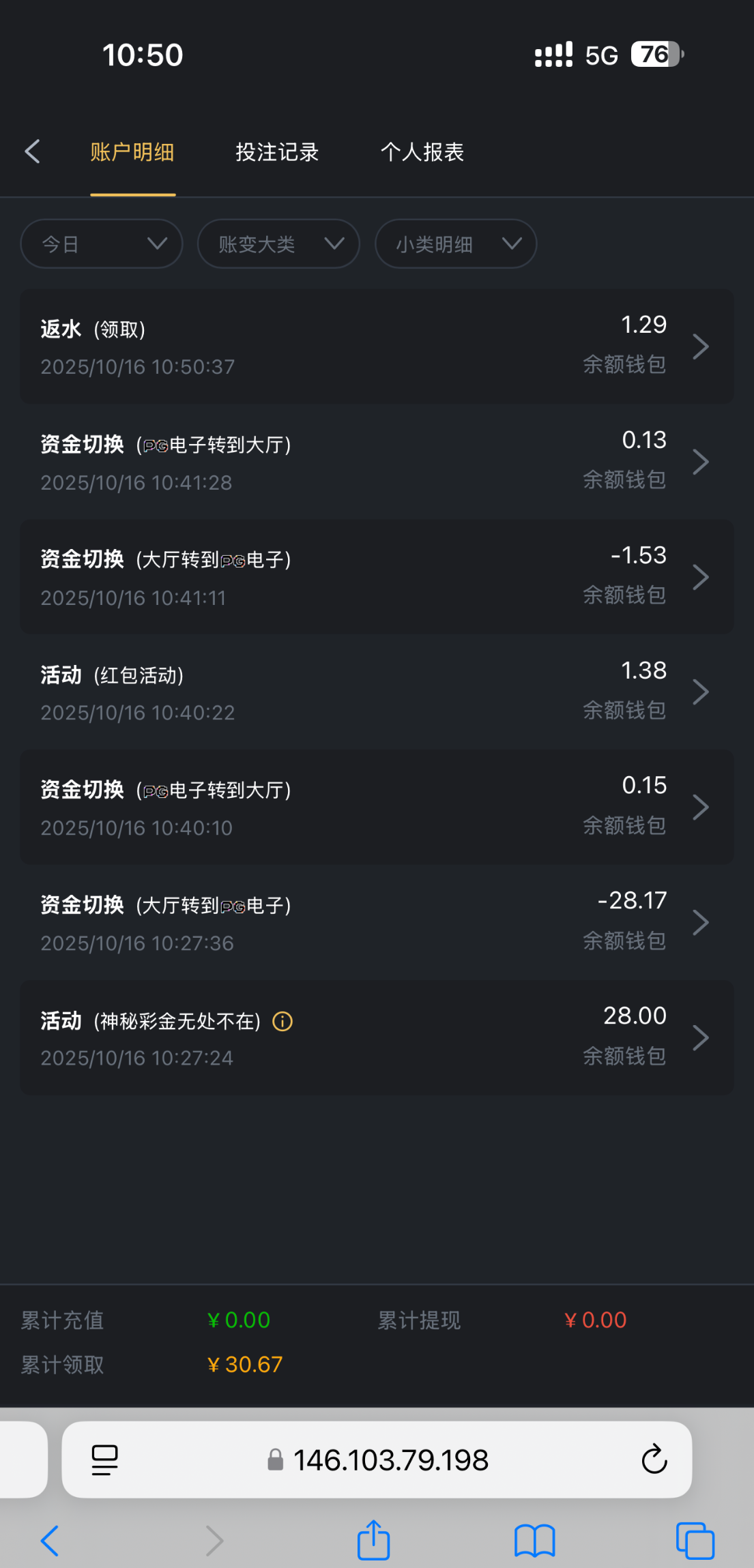Go back with Safari's back button
This screenshot has height=1568, width=754.
click(50, 1541)
